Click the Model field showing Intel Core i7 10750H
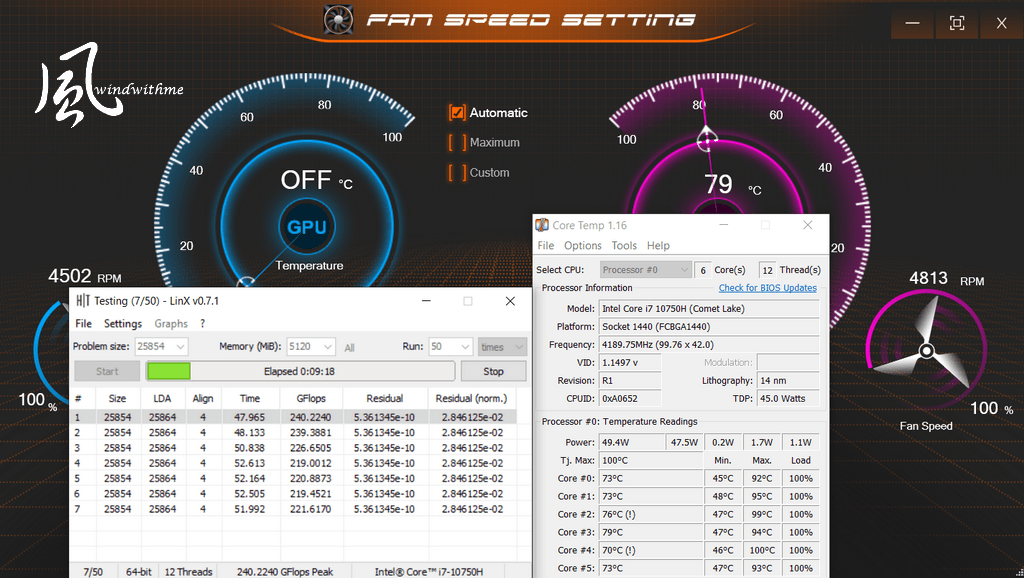This screenshot has height=578, width=1024. tap(709, 308)
